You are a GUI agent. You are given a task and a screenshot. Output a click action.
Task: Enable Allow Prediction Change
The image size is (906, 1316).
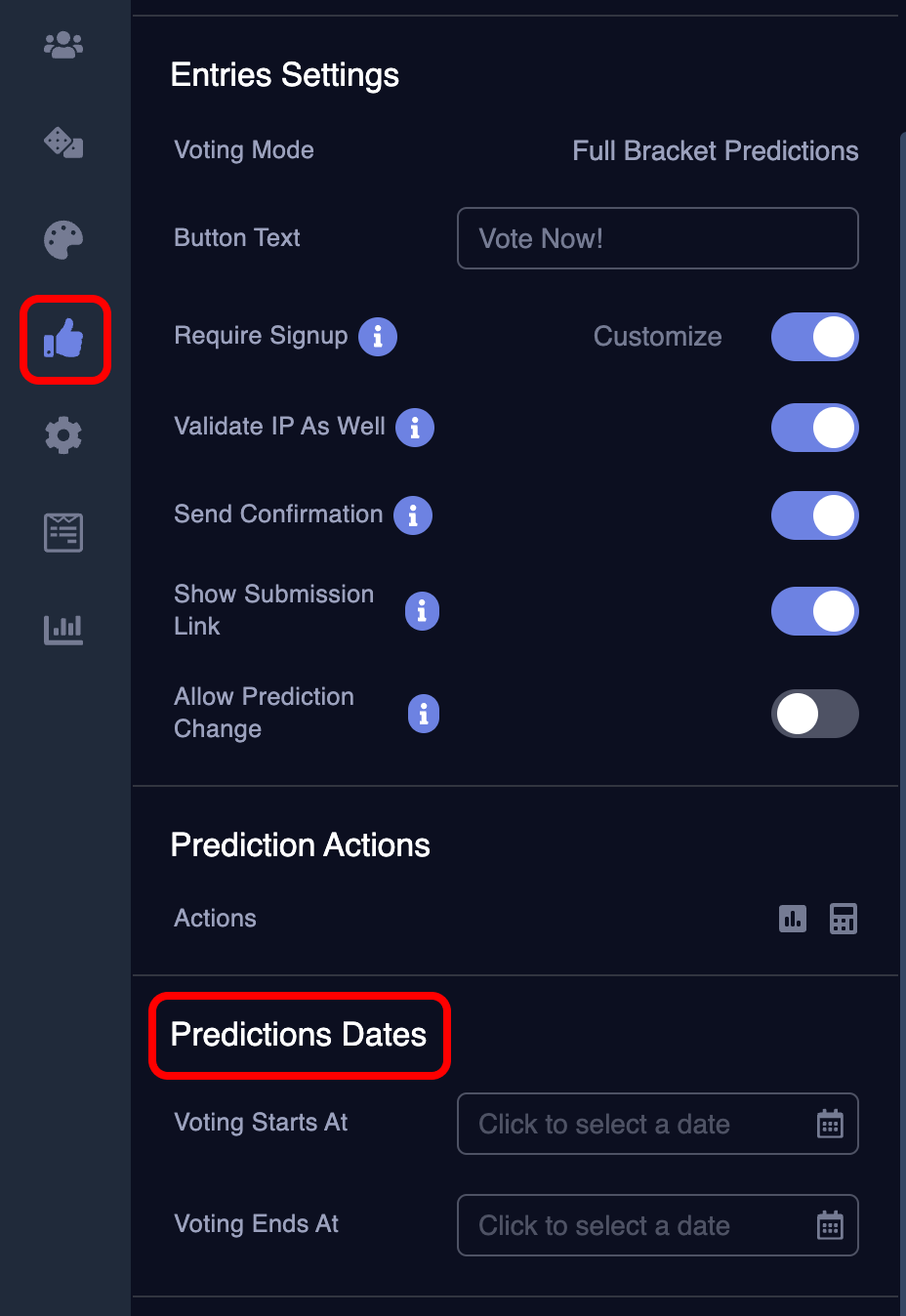815,714
